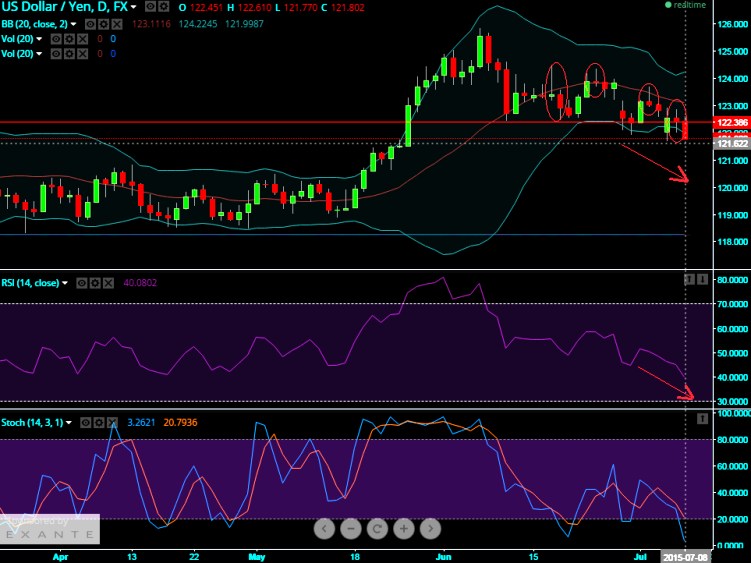
Task: Toggle eye icon of the upper Vol (20)
Action: (x=56, y=39)
